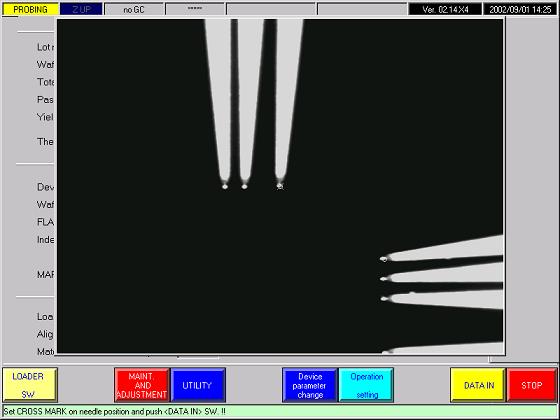This screenshot has width=560, height=420.
Task: Click the version Ver. 02.14X4 box
Action: tap(445, 9)
